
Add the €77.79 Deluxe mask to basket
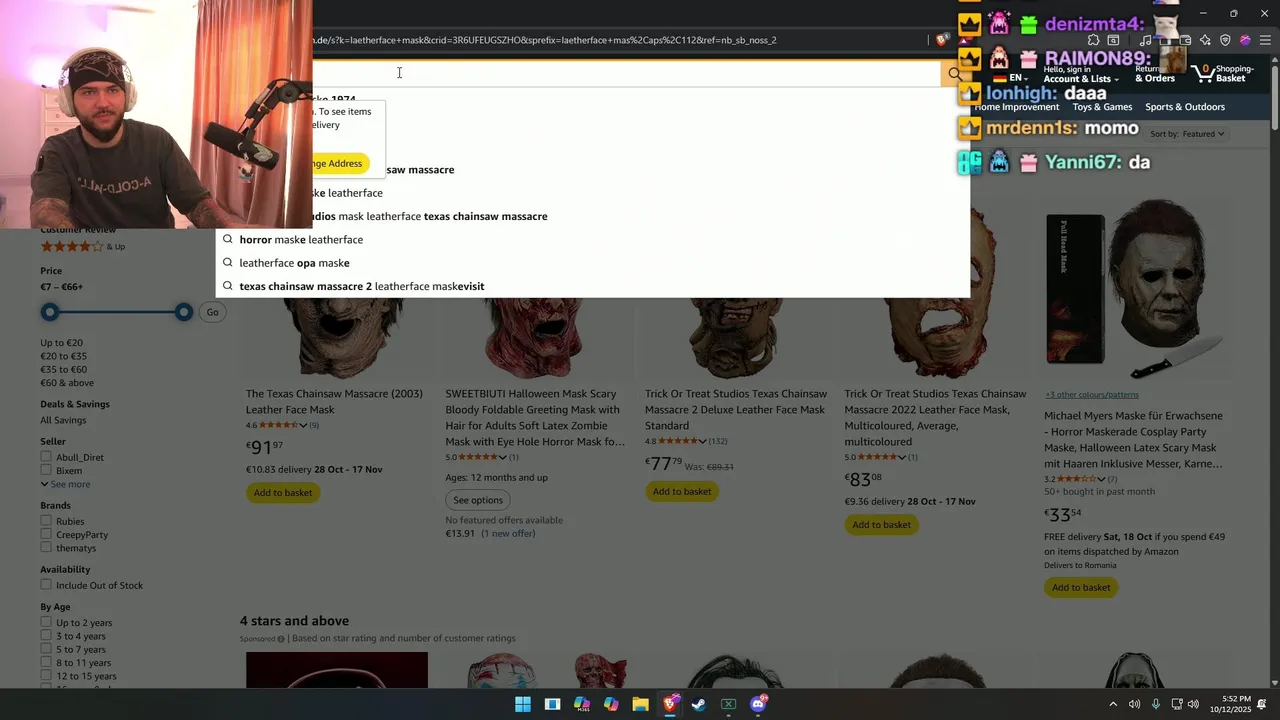[682, 491]
